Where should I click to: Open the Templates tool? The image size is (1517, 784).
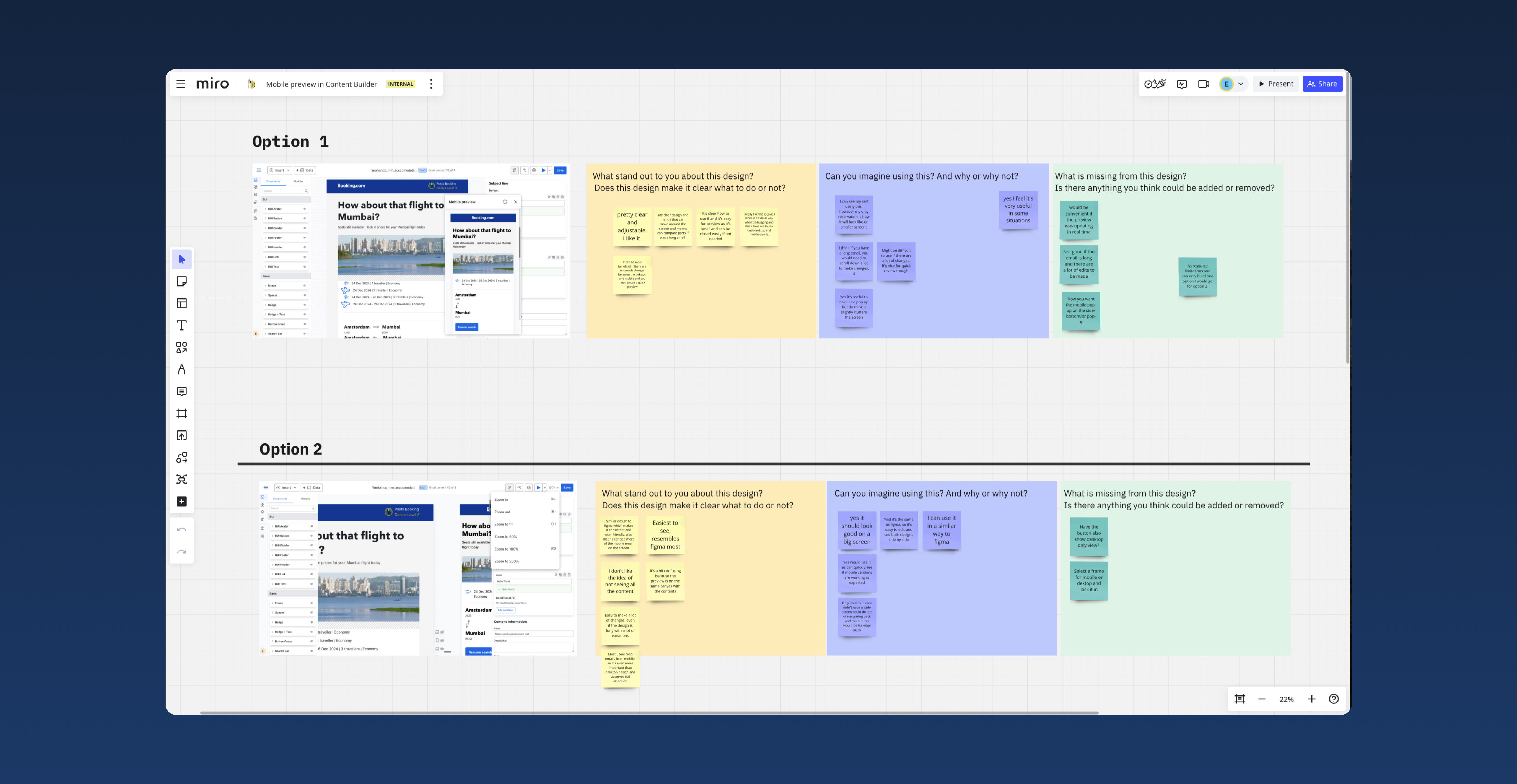(x=182, y=303)
